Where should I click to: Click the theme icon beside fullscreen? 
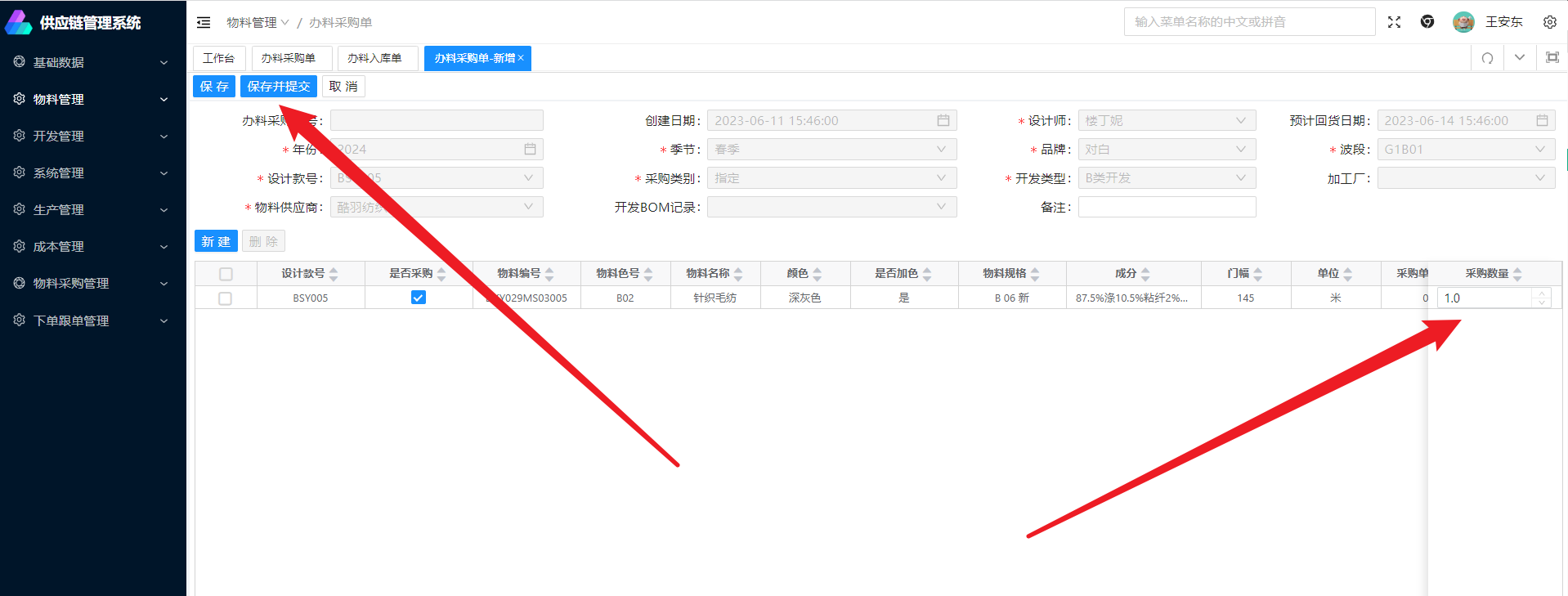pos(1427,22)
